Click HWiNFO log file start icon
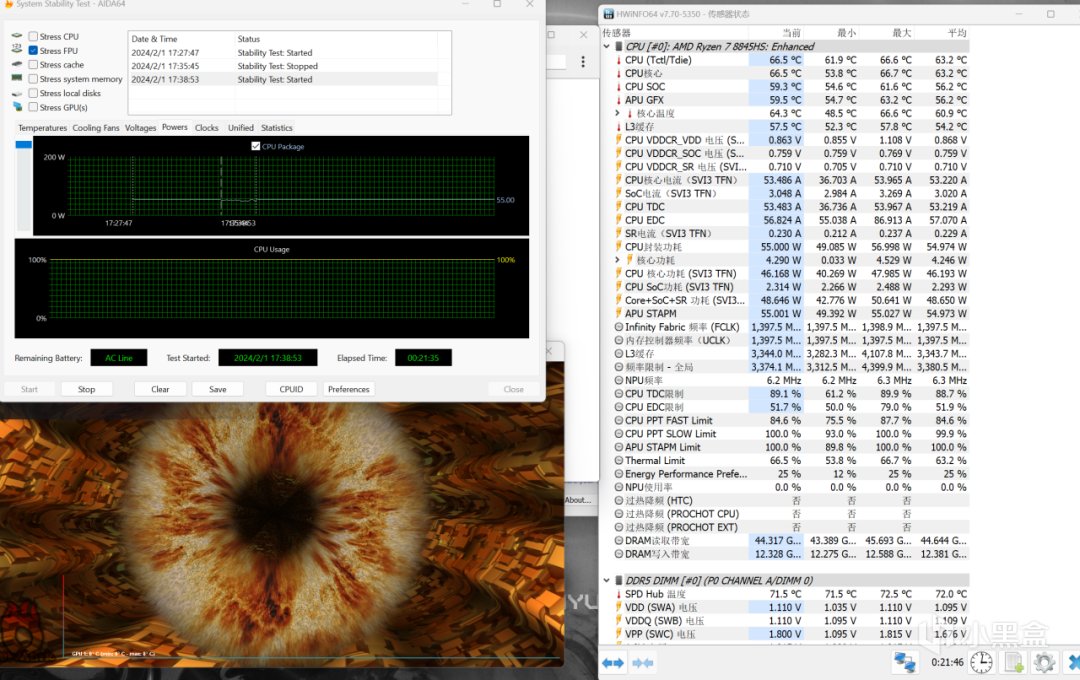 [1014, 662]
